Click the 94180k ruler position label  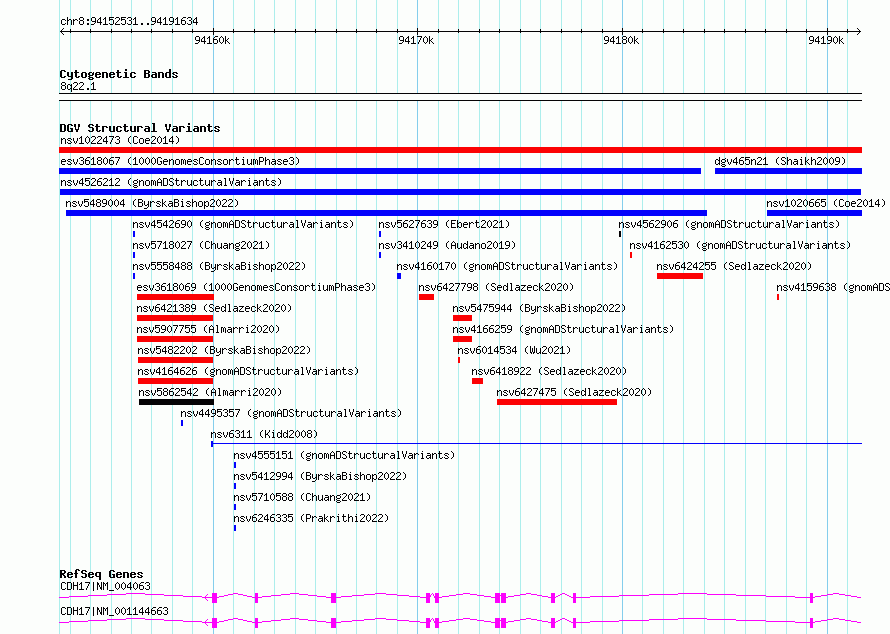point(621,40)
